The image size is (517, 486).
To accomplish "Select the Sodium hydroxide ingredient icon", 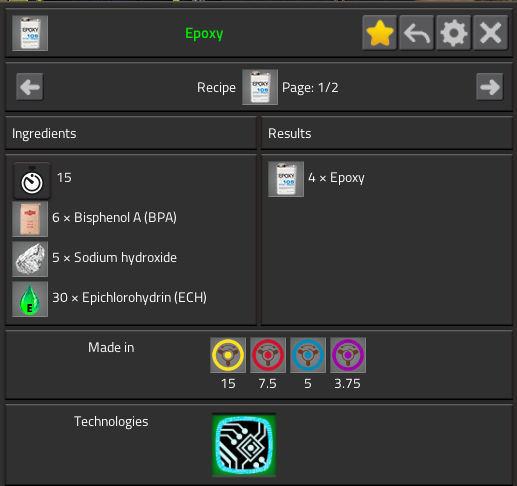I will [x=30, y=259].
